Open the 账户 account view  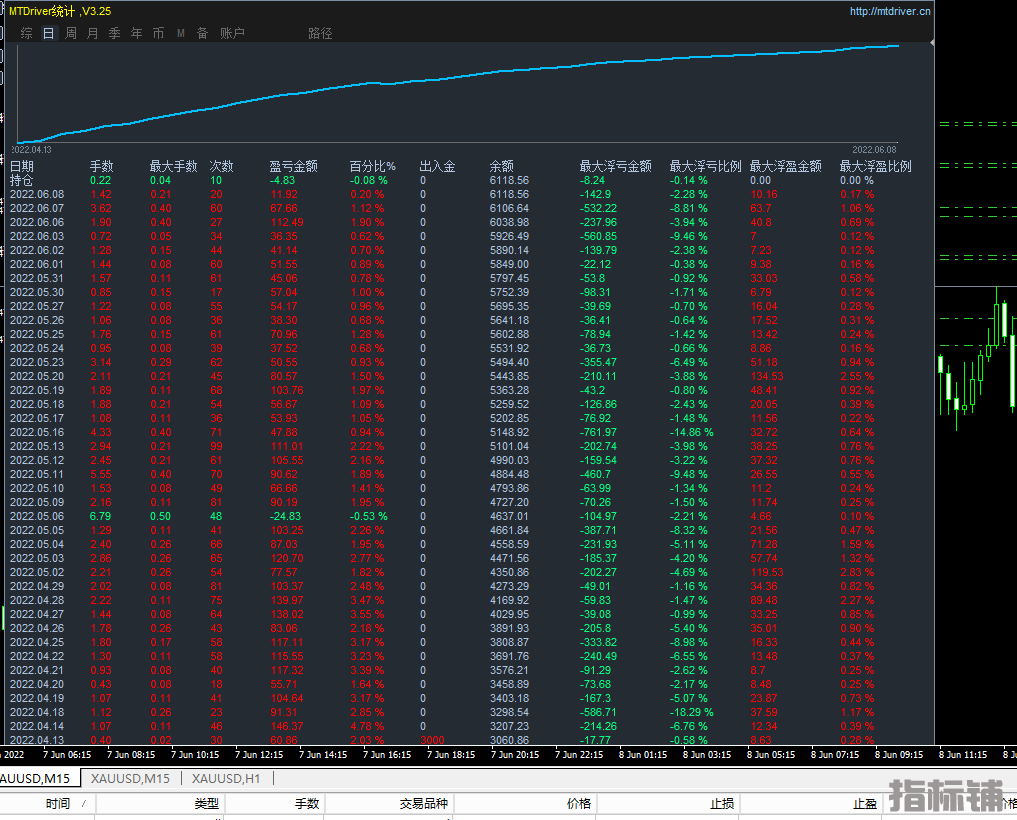point(232,33)
